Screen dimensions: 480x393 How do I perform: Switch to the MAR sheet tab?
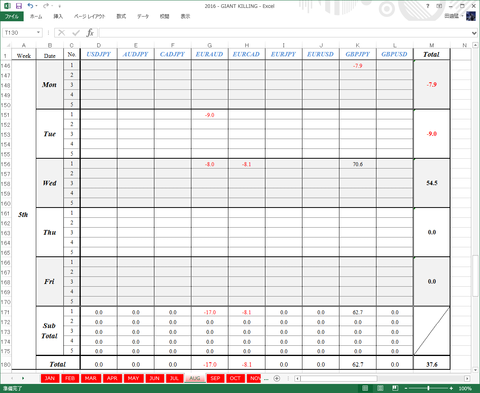tap(91, 378)
